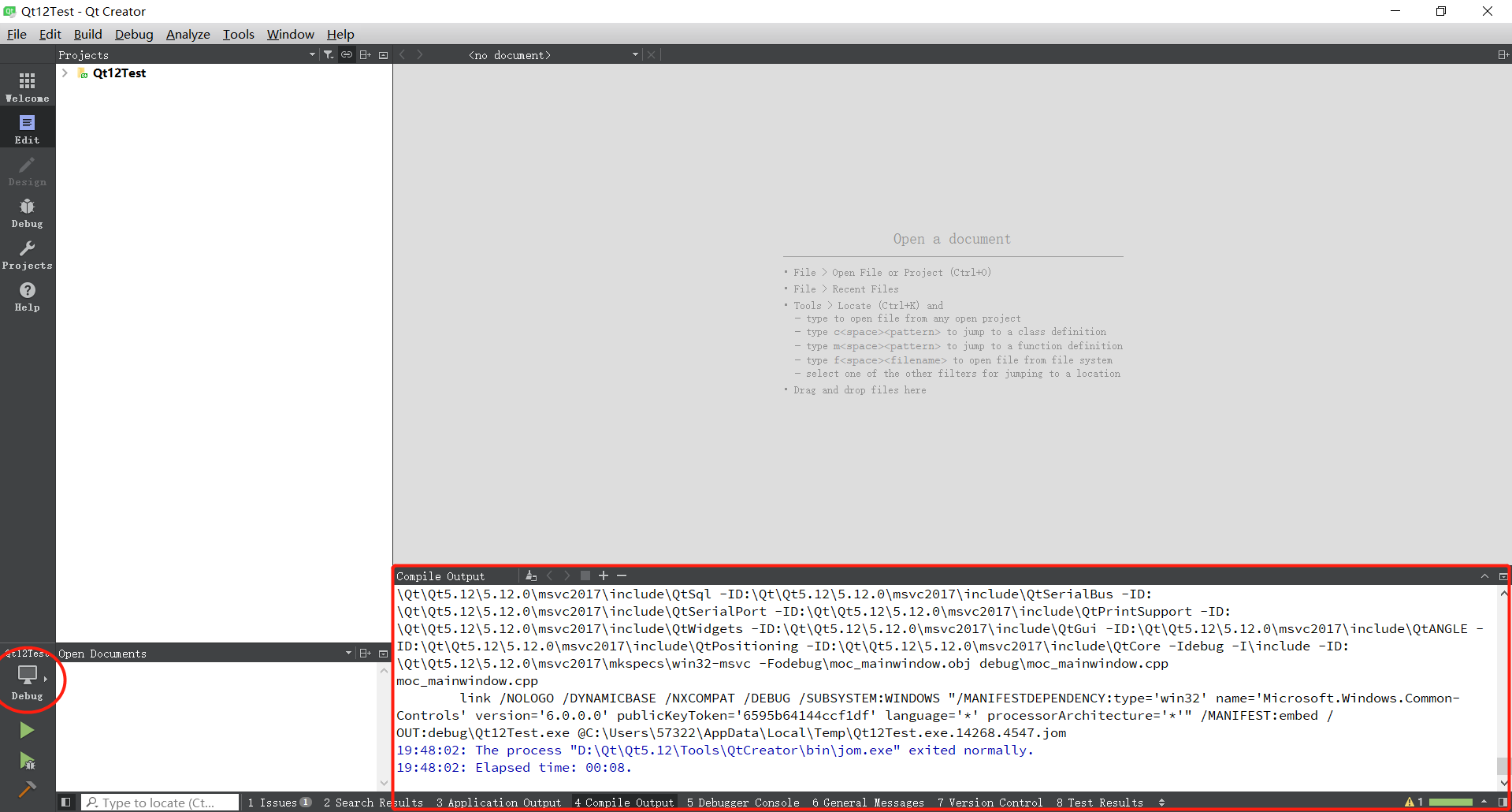Image resolution: width=1512 pixels, height=812 pixels.
Task: Toggle synchronize with editor link icon
Action: point(347,54)
